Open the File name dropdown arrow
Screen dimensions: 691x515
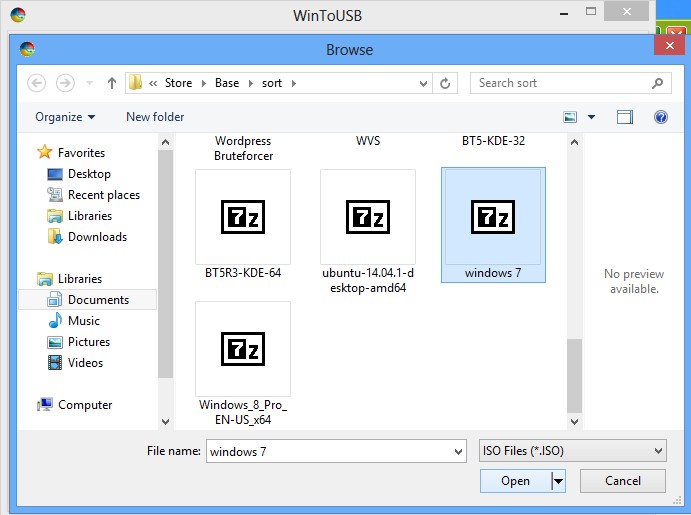tap(458, 452)
